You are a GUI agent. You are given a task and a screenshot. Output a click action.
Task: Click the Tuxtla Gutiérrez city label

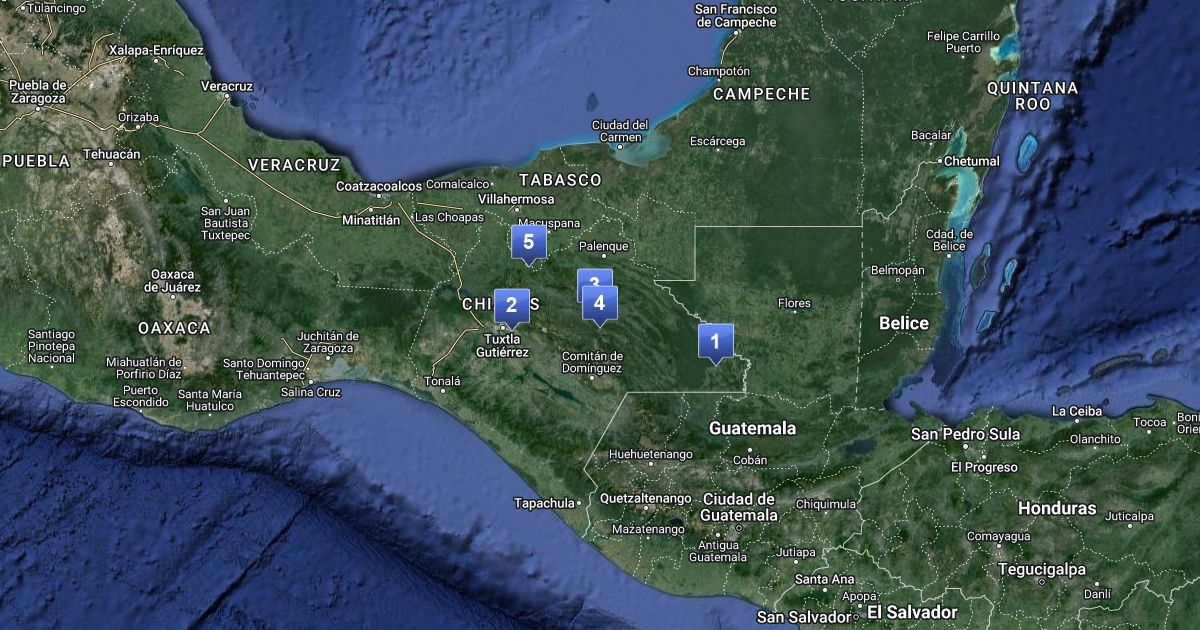(502, 345)
